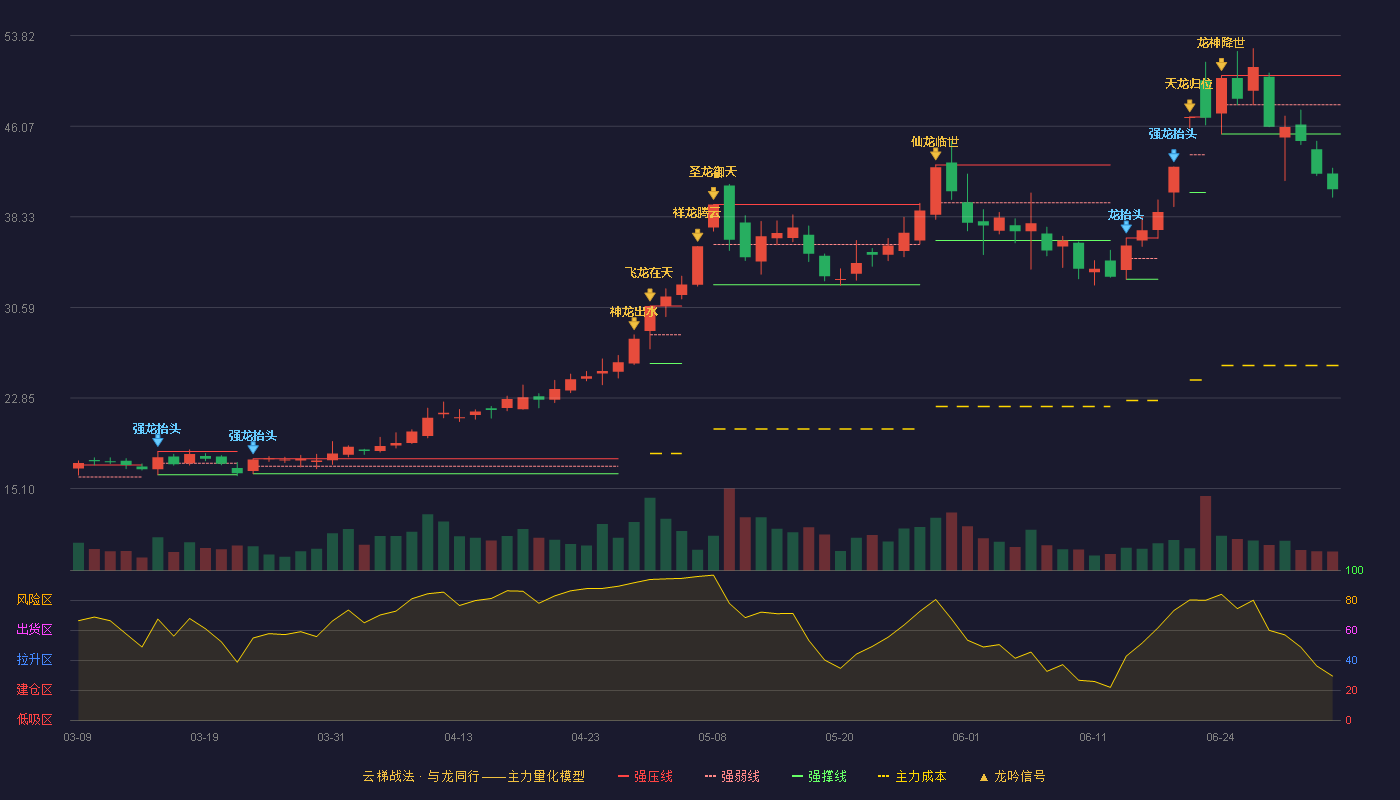Toggle the 强弱线 legend entry
This screenshot has height=800, width=1400.
point(733,776)
